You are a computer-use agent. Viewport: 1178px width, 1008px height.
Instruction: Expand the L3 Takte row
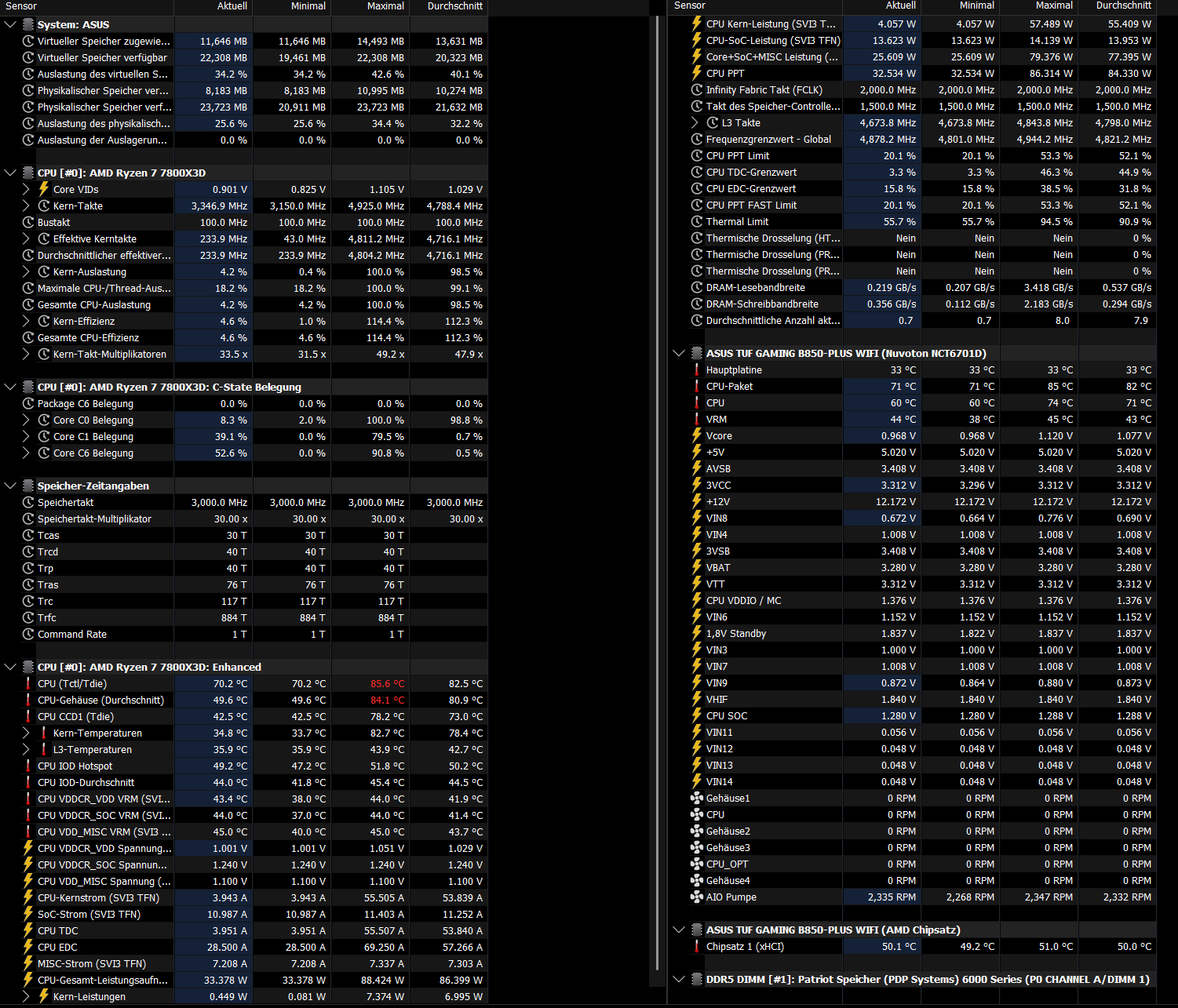point(695,122)
